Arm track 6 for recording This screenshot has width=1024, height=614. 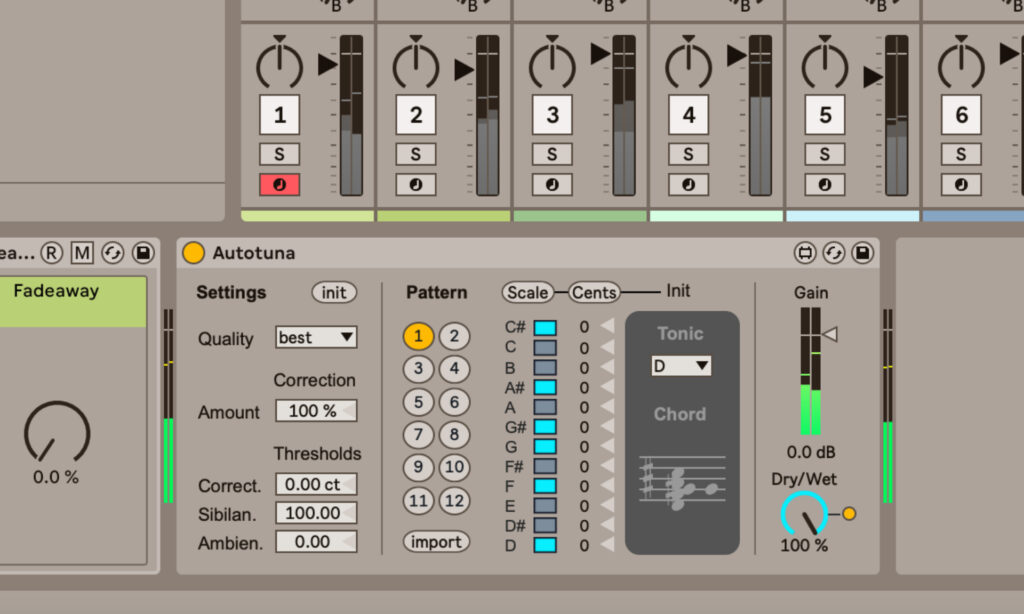961,185
